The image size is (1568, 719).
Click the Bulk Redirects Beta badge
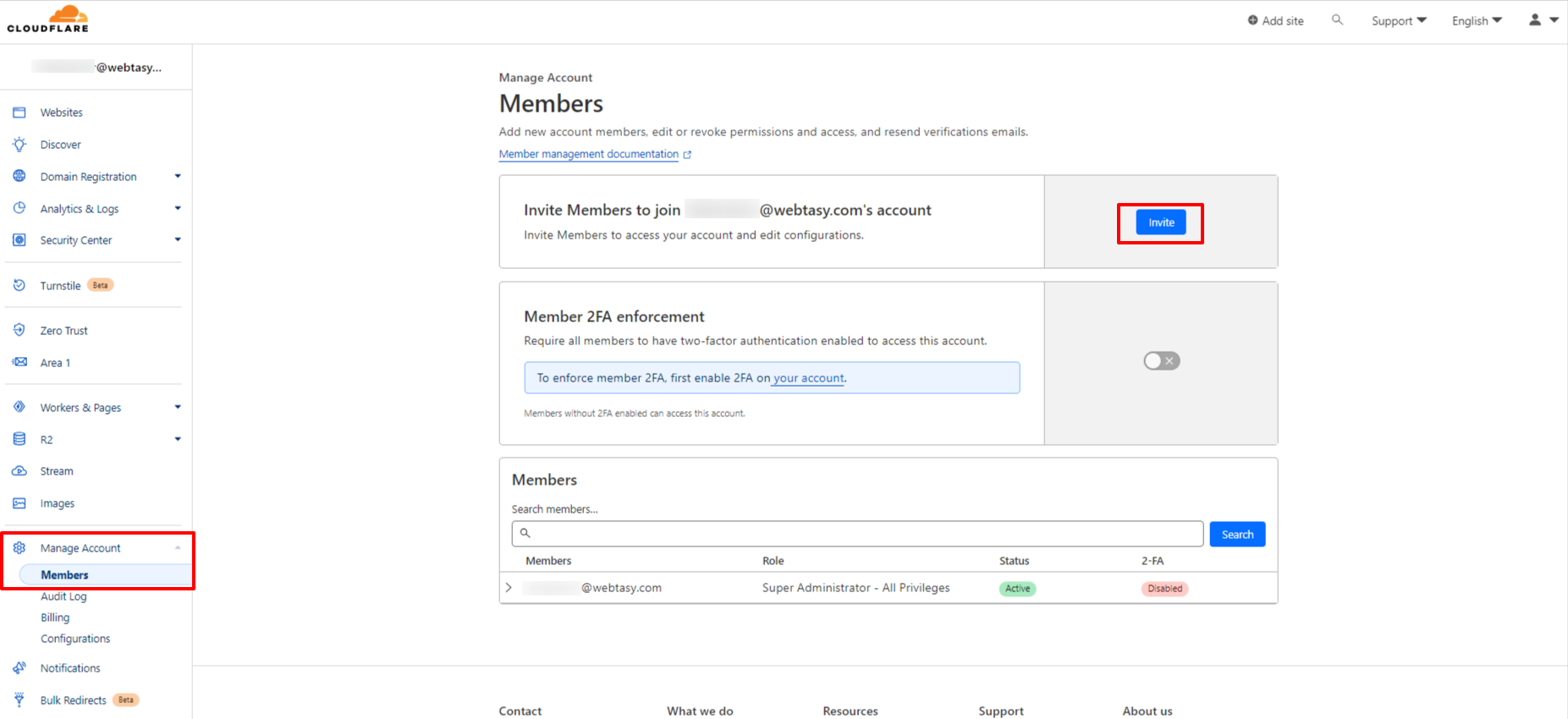(x=126, y=700)
